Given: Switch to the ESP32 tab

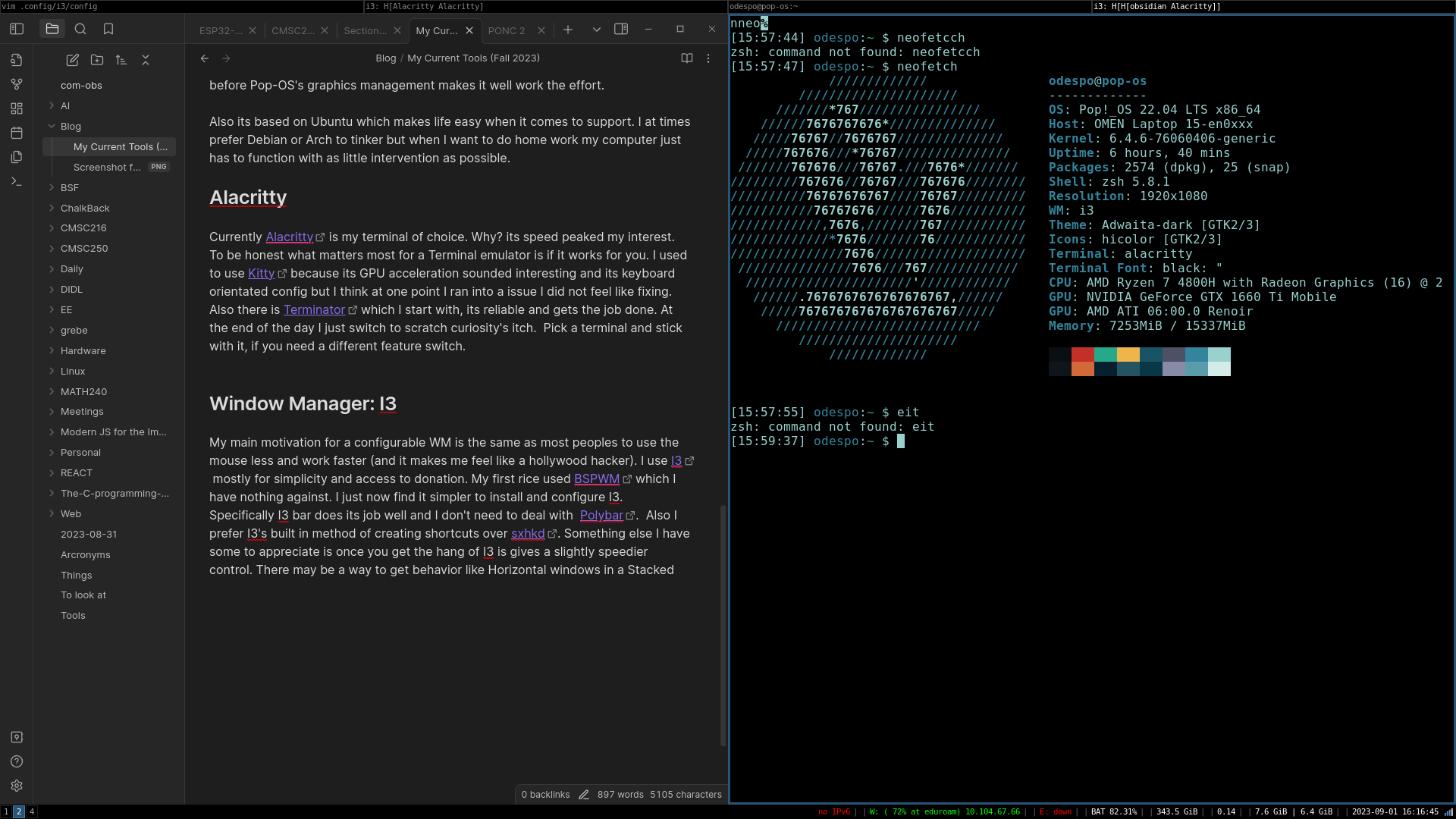Looking at the screenshot, I should click(x=221, y=30).
